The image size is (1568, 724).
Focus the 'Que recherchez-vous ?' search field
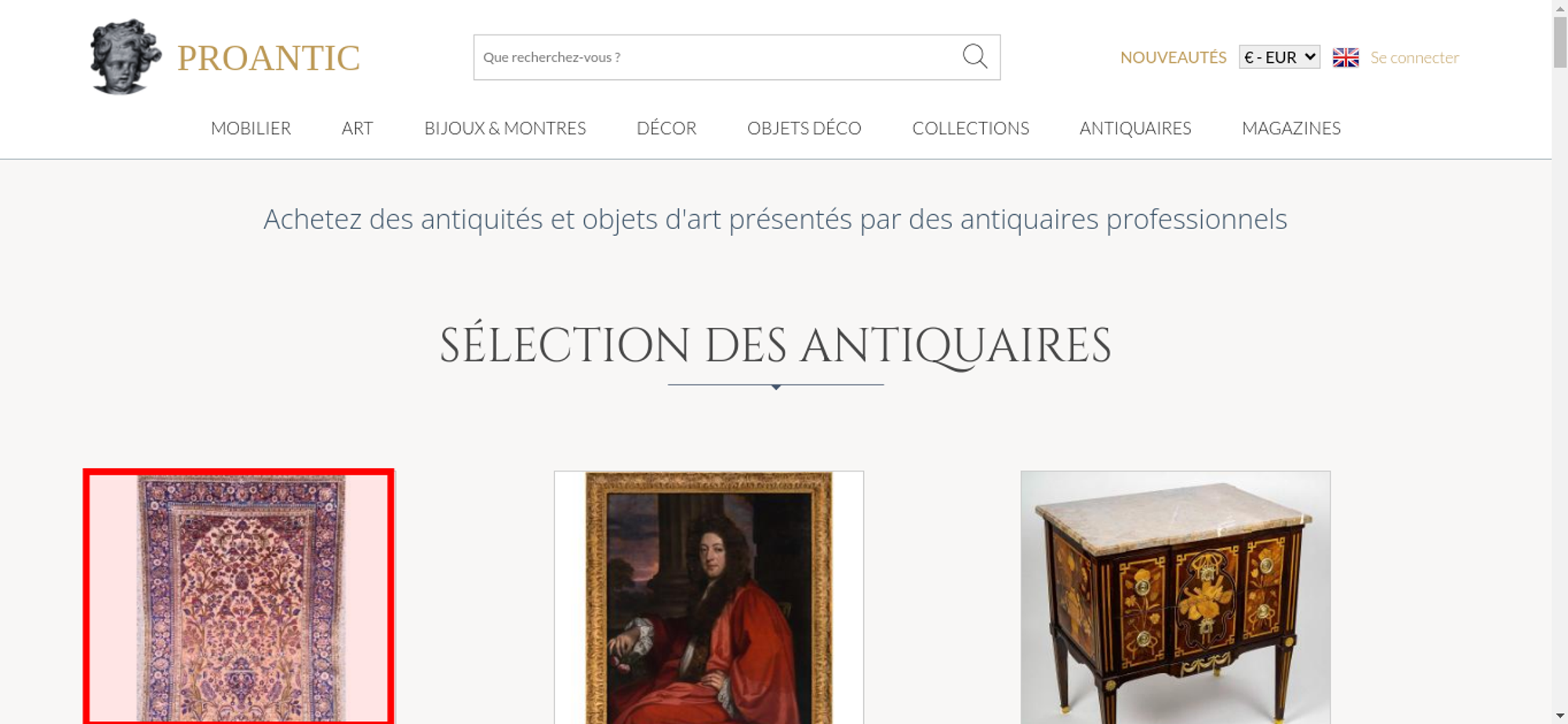[717, 57]
